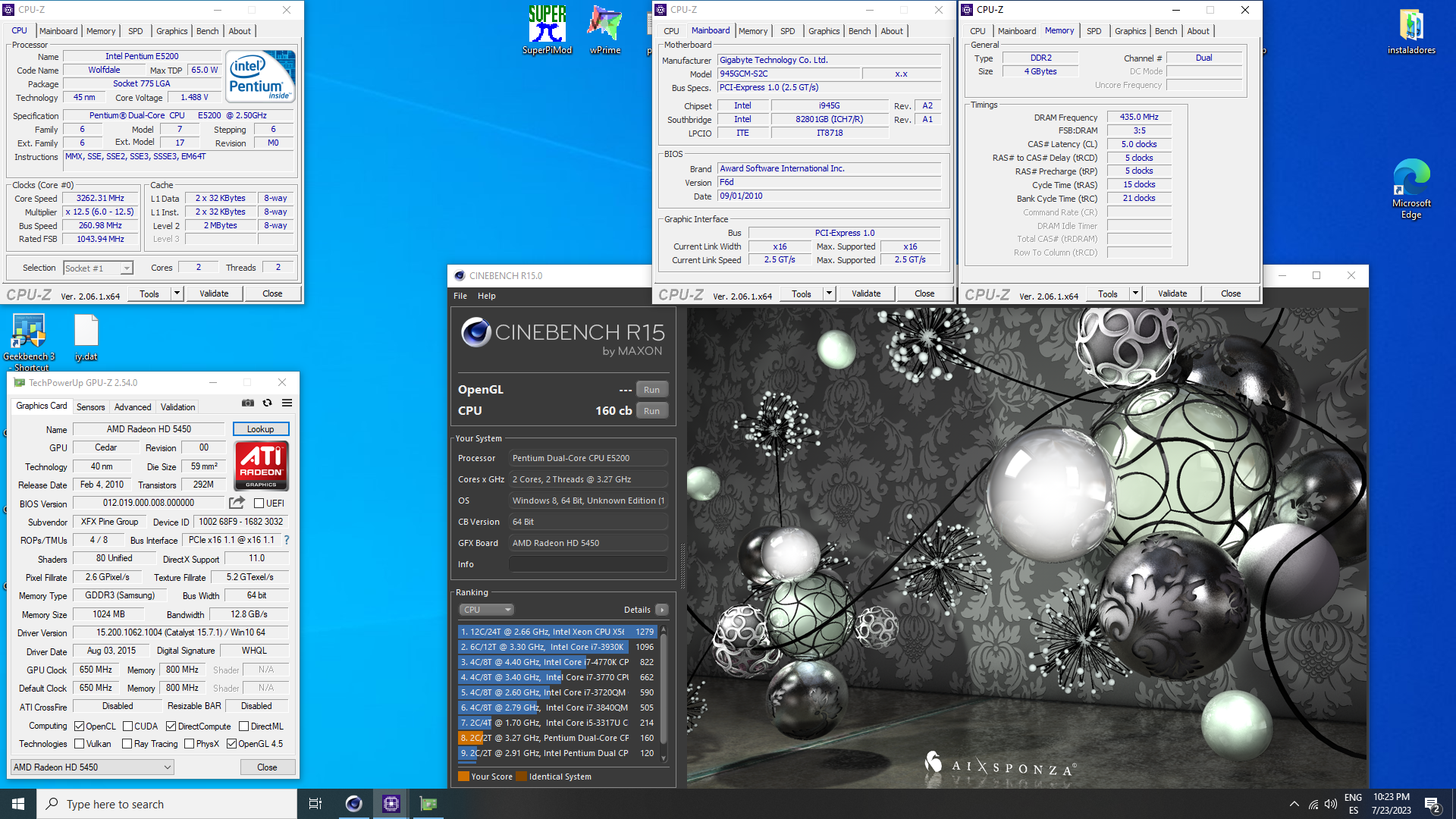Viewport: 1456px width, 819px height.
Task: Show hidden system tray icons
Action: [x=1294, y=805]
